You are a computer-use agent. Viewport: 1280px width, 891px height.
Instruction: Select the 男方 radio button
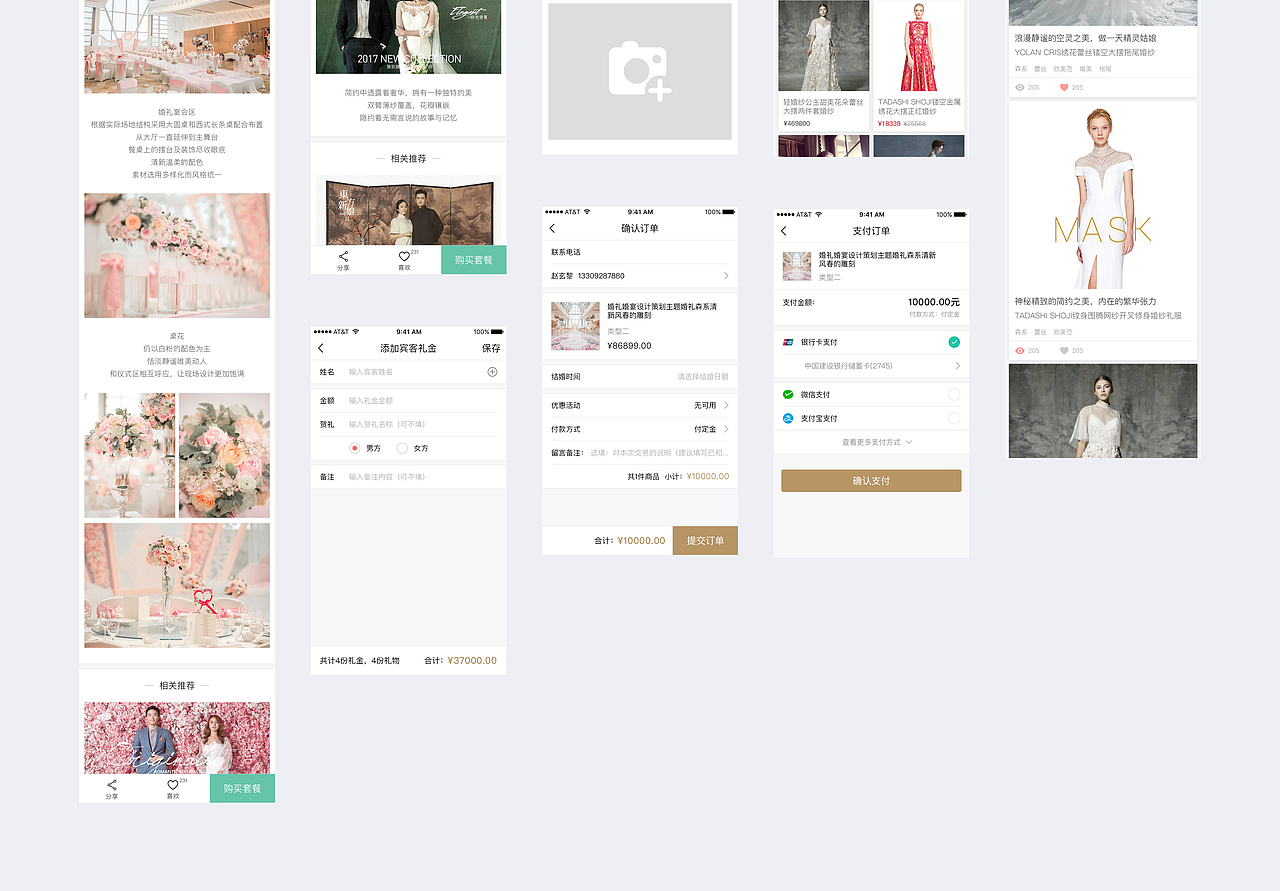[x=354, y=448]
